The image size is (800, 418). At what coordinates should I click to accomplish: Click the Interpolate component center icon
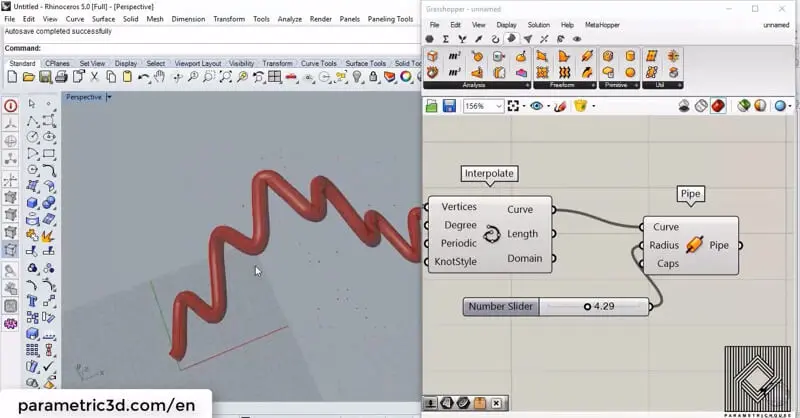[492, 233]
